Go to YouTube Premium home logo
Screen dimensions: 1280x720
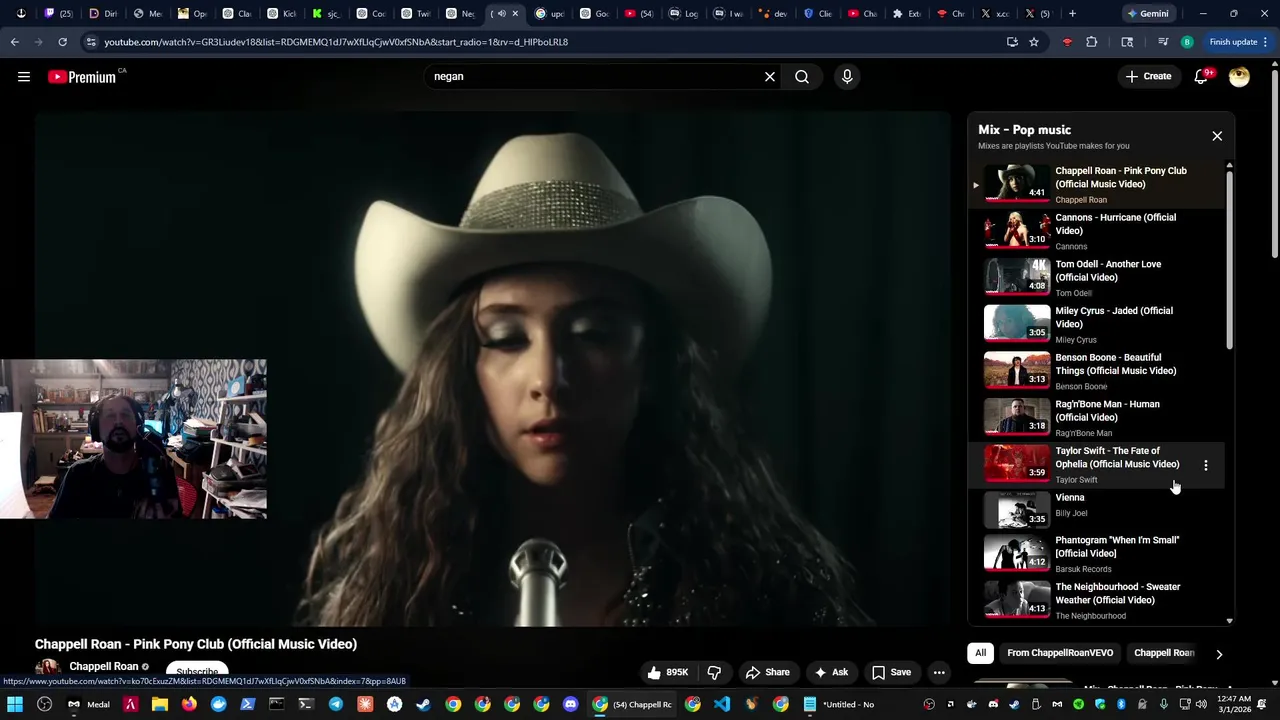pos(82,77)
